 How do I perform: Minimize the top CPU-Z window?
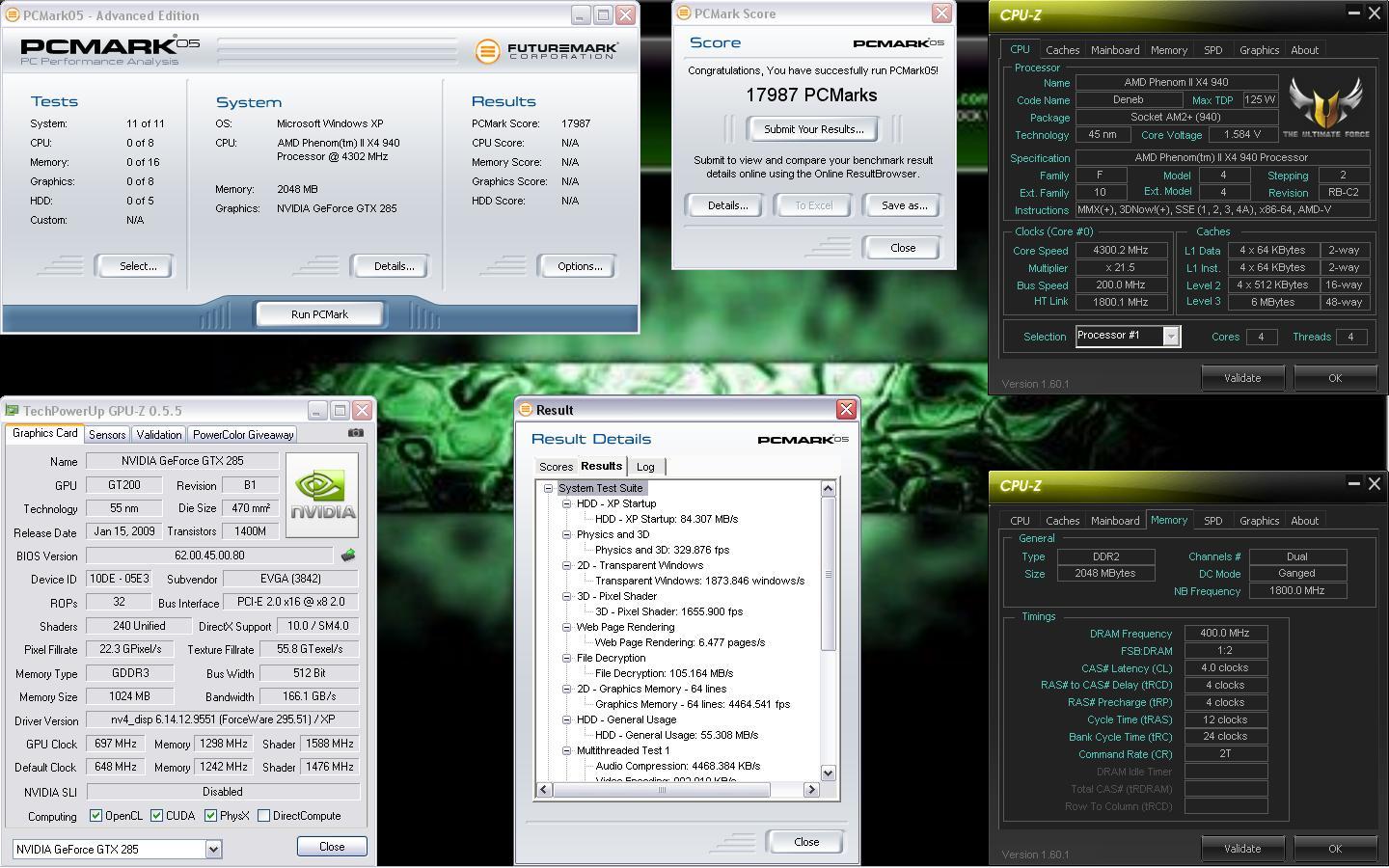1353,14
